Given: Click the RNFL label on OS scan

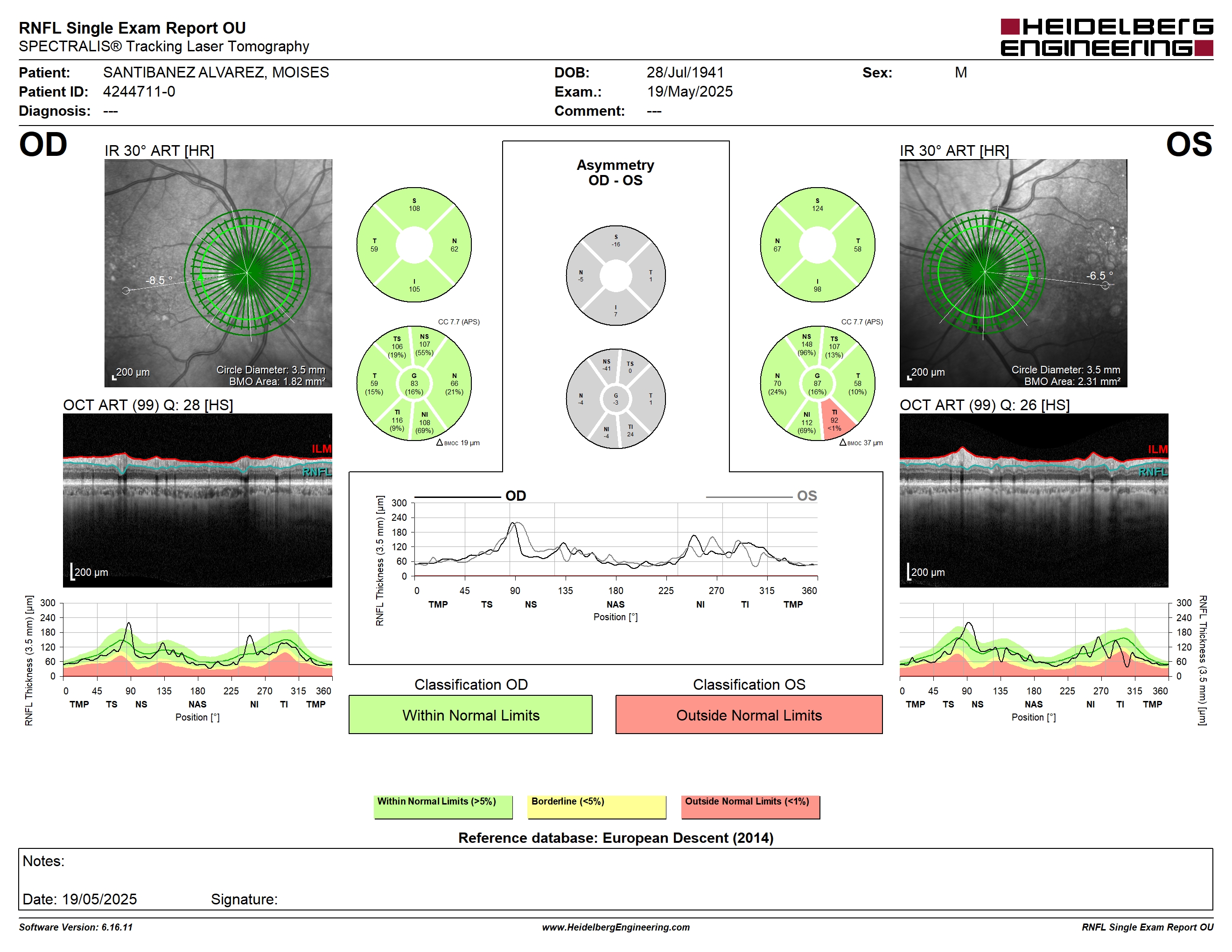Looking at the screenshot, I should click(1153, 471).
